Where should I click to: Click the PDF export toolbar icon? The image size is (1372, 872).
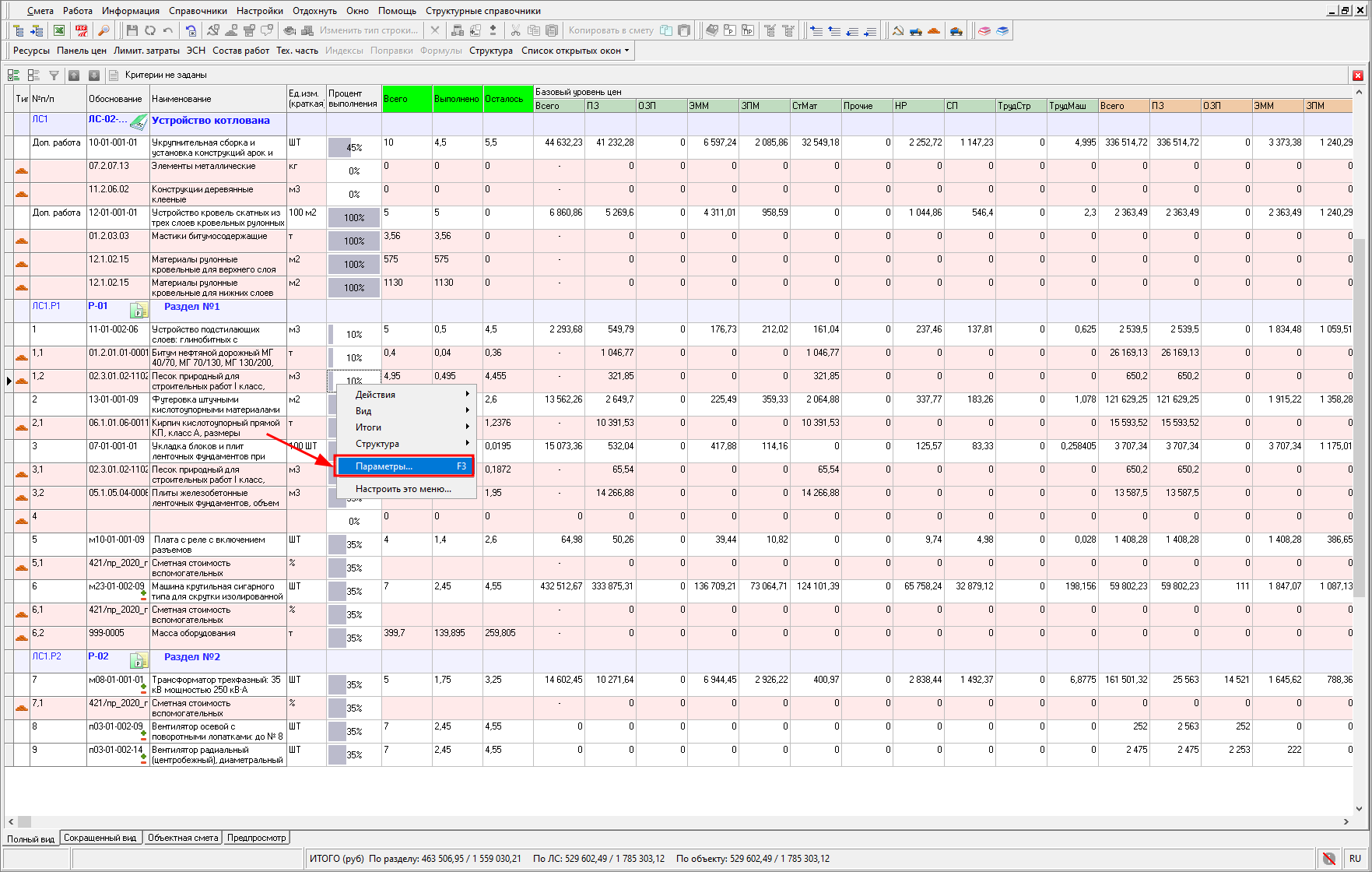click(81, 30)
